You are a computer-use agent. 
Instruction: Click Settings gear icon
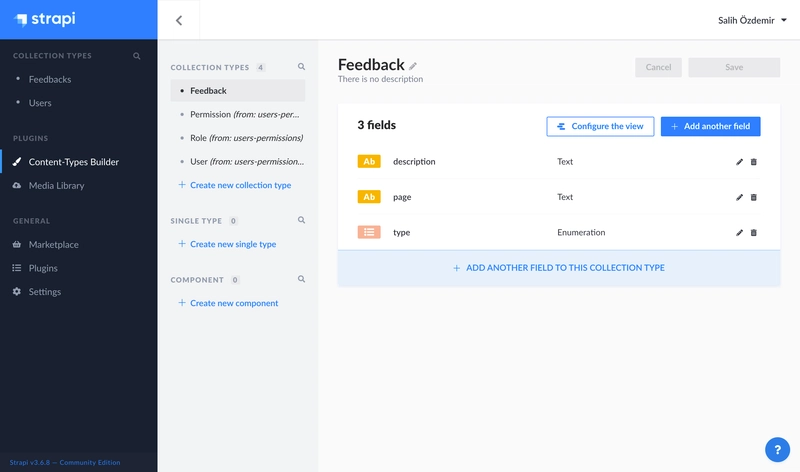pos(17,291)
